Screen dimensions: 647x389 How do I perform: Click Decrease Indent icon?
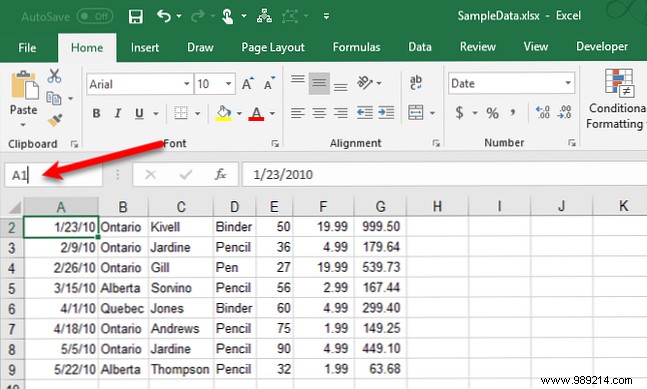364,113
